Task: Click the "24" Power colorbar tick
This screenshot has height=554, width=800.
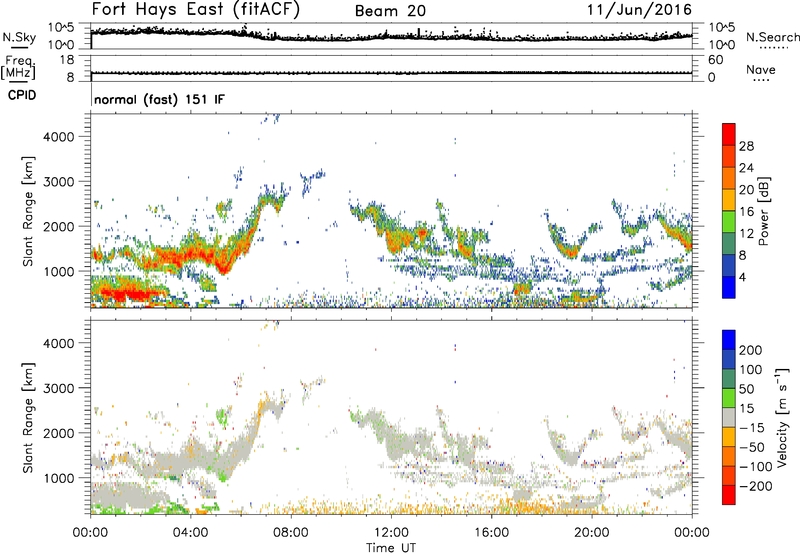Action: click(x=746, y=168)
